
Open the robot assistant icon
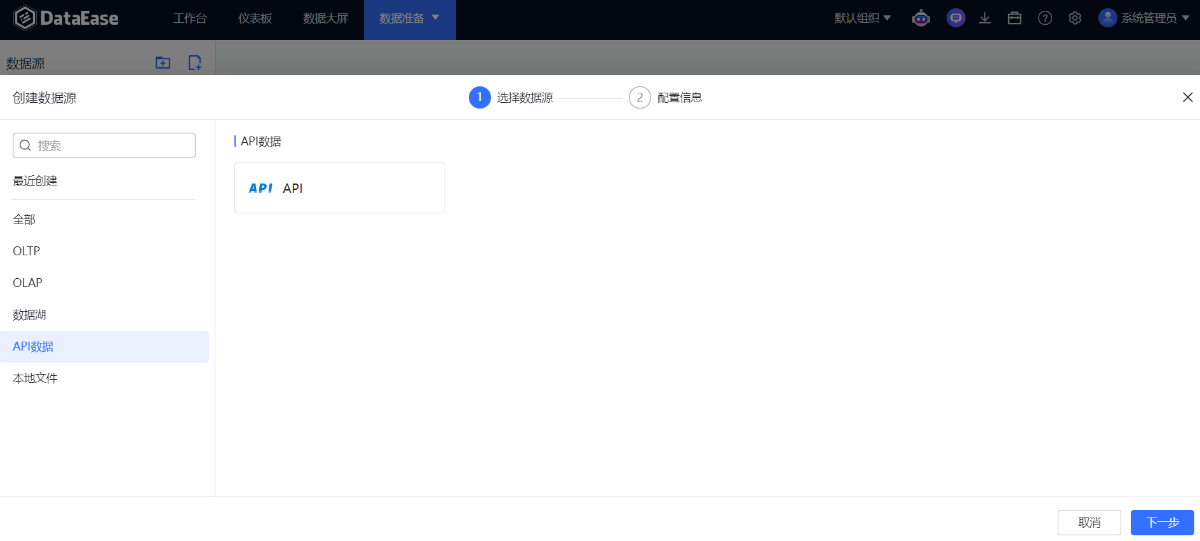921,18
